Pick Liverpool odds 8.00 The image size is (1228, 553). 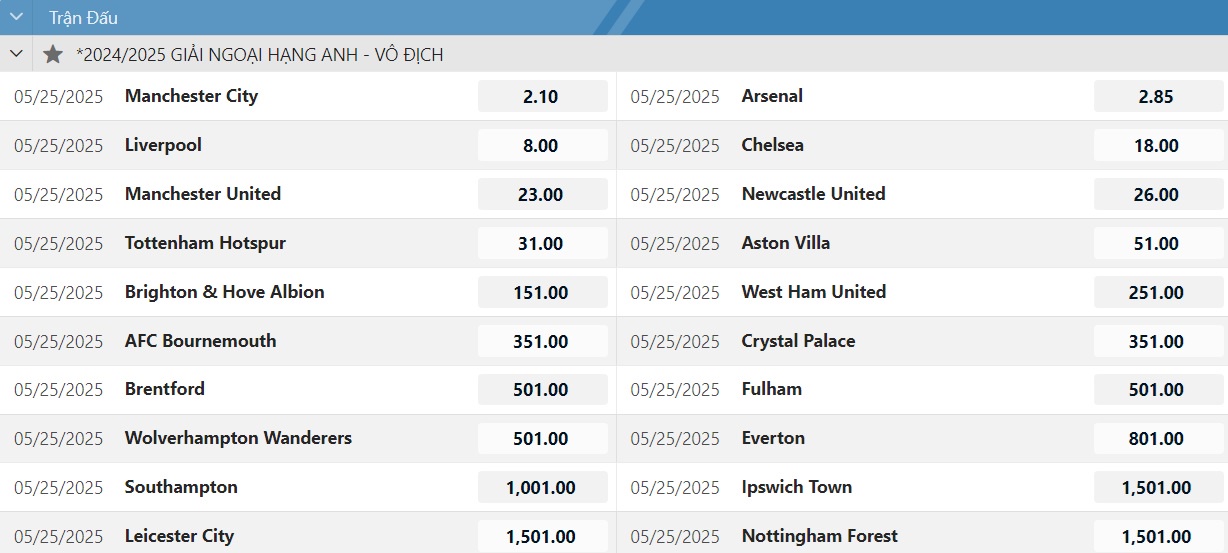[542, 146]
